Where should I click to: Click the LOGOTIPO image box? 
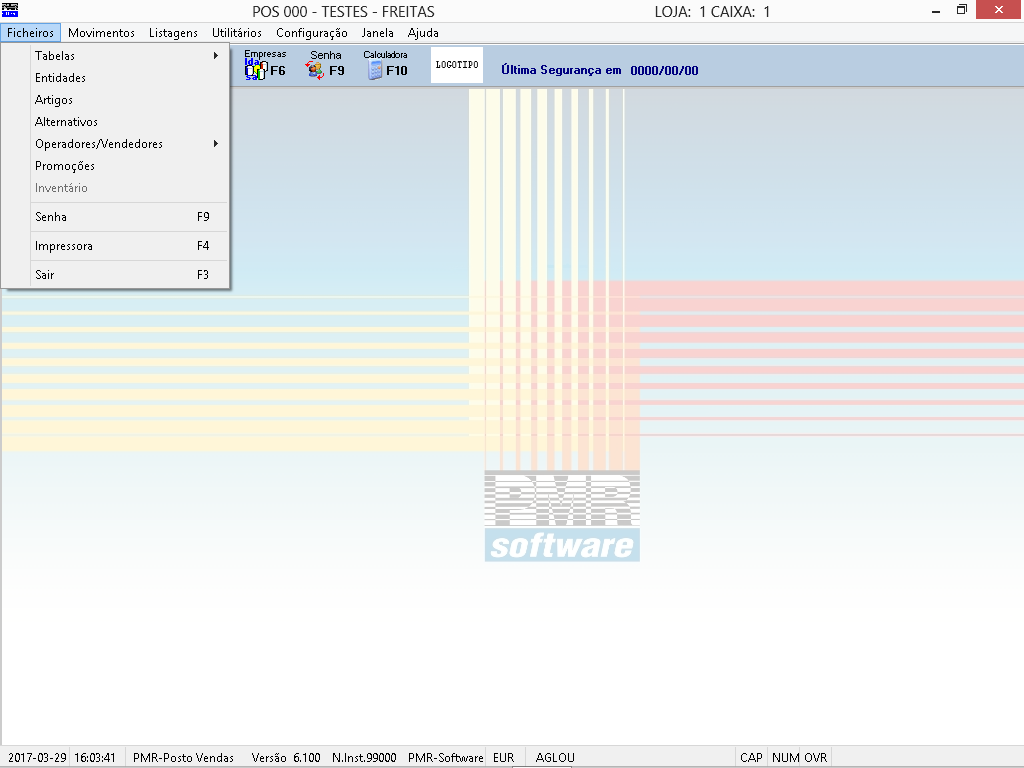tap(457, 65)
